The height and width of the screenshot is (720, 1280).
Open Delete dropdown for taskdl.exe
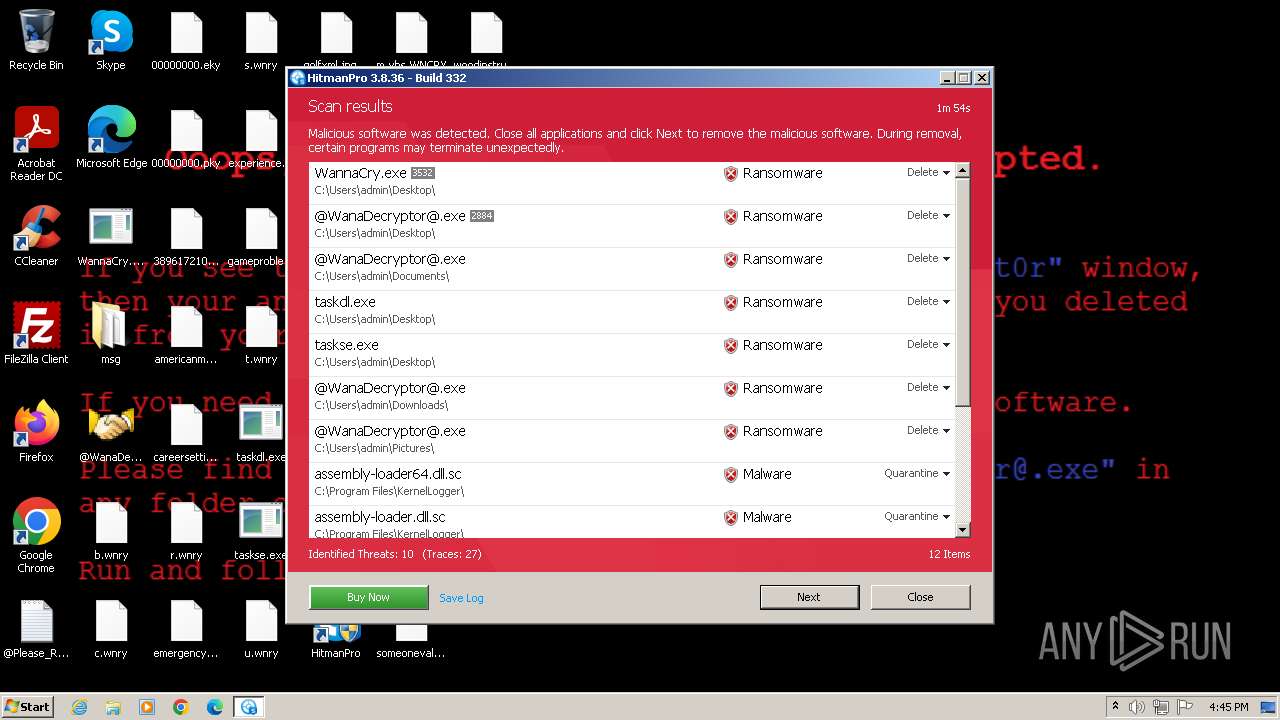click(x=928, y=301)
